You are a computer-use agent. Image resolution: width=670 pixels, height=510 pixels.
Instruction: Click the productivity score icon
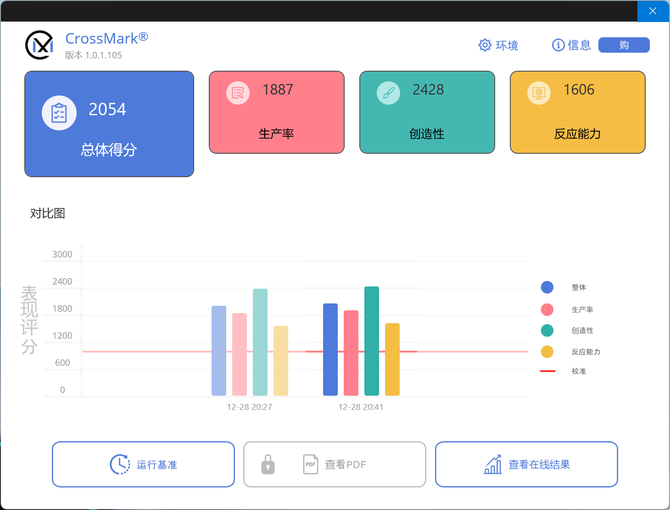coord(238,93)
